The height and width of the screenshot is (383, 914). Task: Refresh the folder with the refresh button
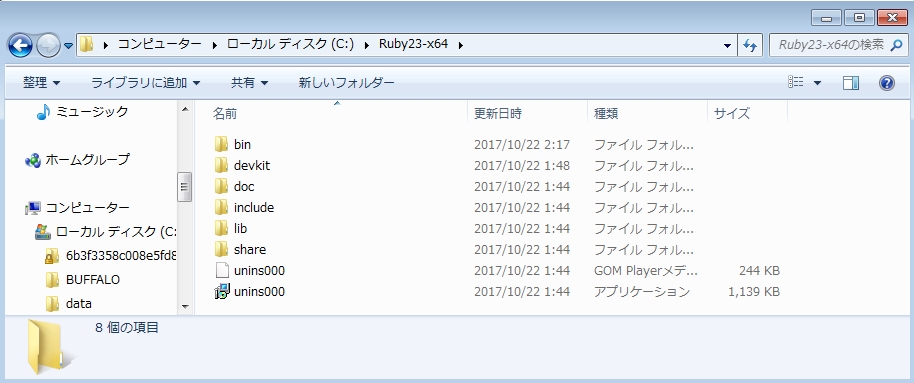(750, 45)
